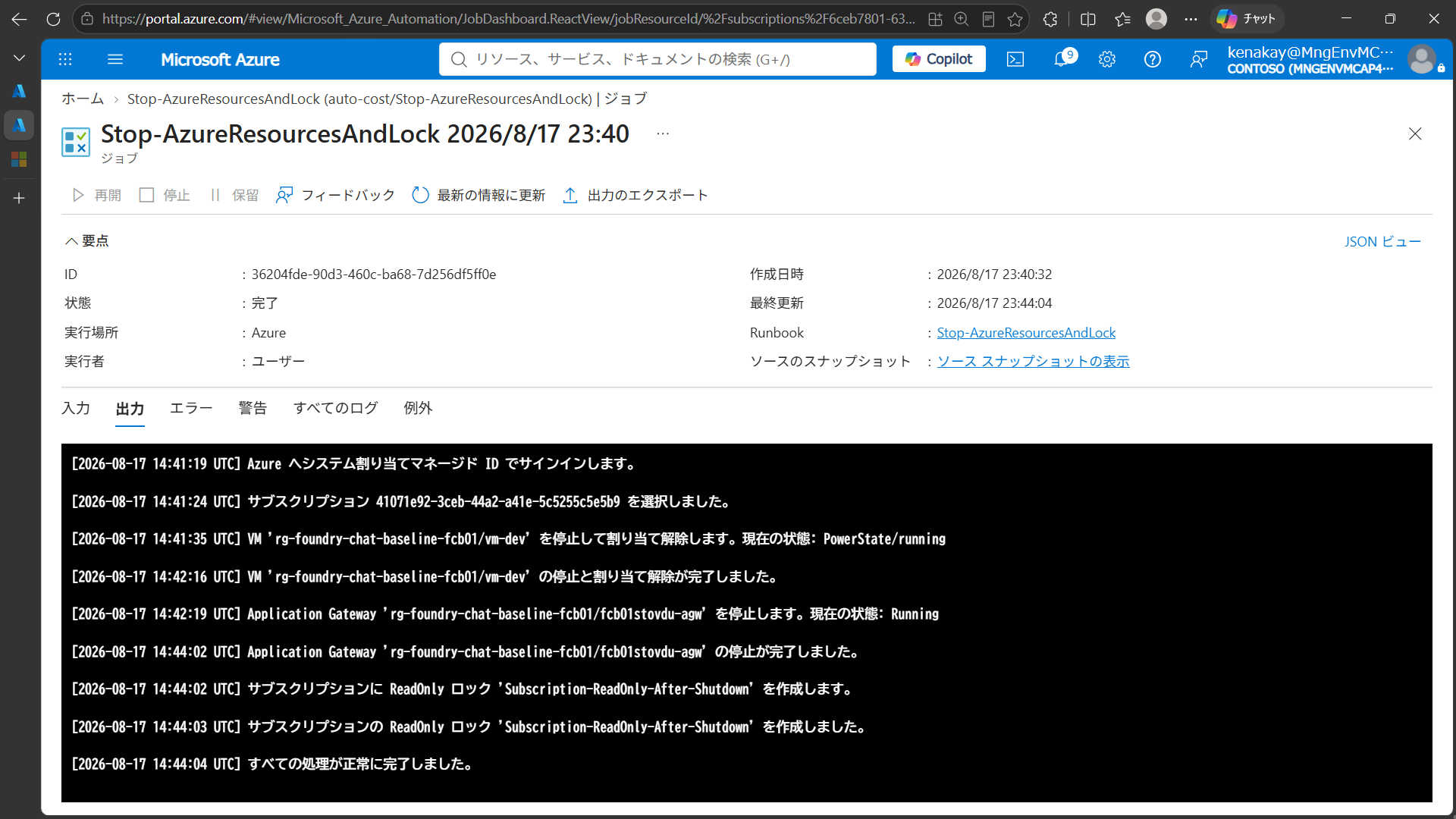Open portal settings gear
The image size is (1456, 819).
pos(1107,59)
